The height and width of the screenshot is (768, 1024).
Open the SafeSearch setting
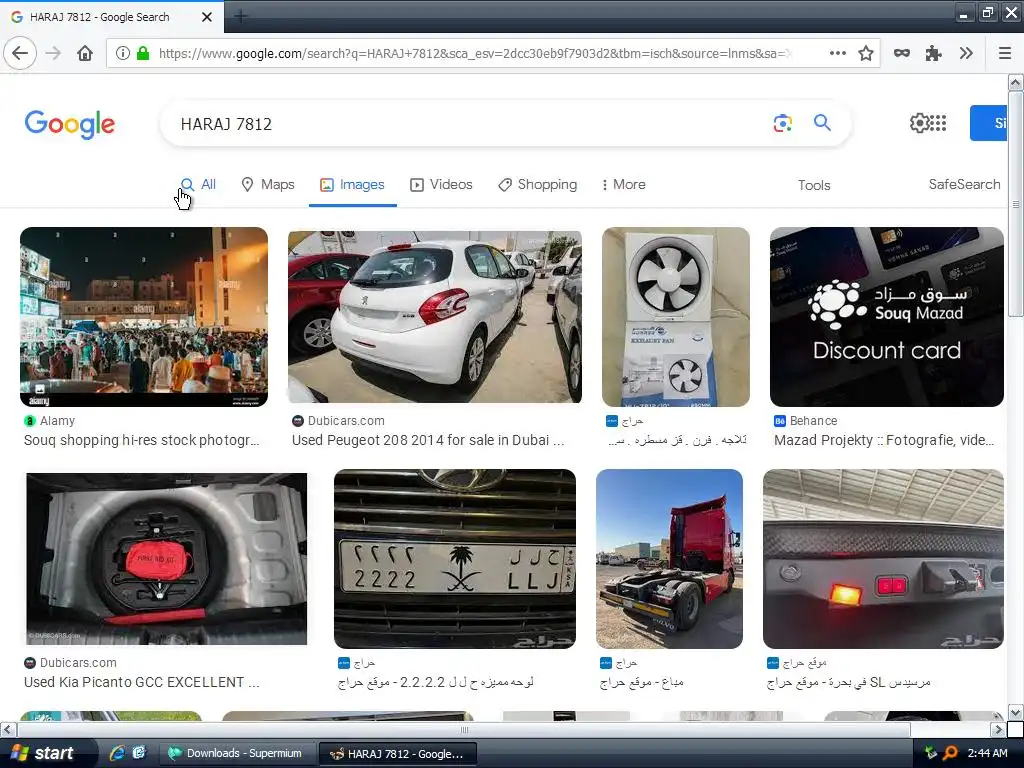tap(964, 185)
